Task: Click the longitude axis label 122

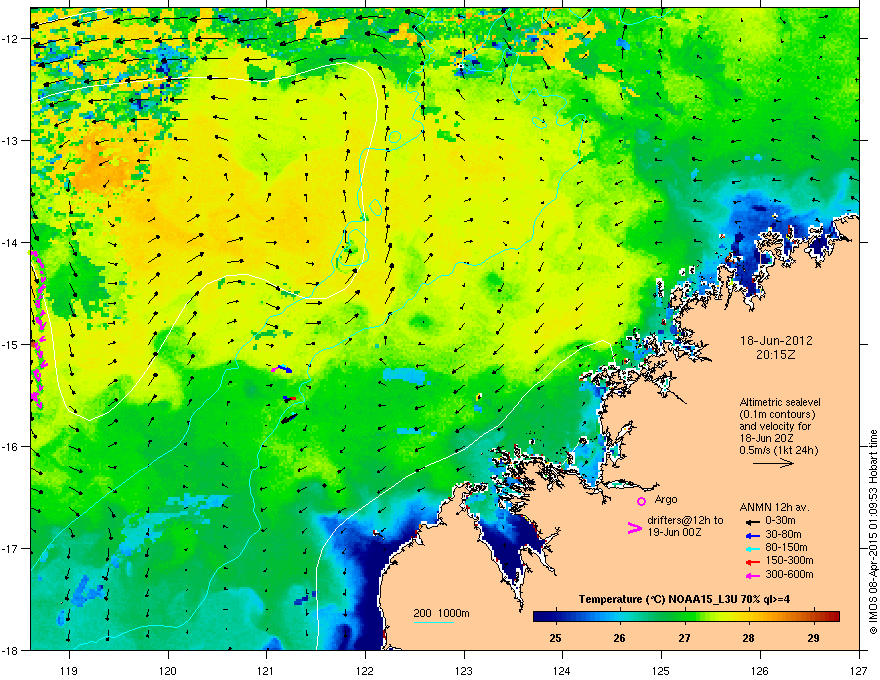Action: pos(365,670)
